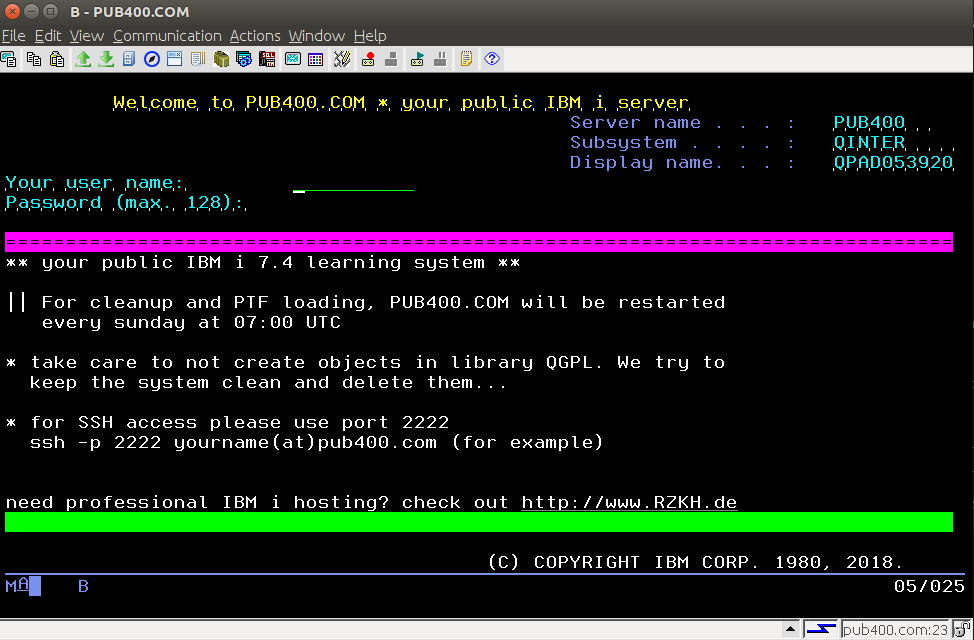Screen dimensions: 974x640
Task: Follow the http://www.RZKH.de link
Action: pyautogui.click(x=630, y=501)
